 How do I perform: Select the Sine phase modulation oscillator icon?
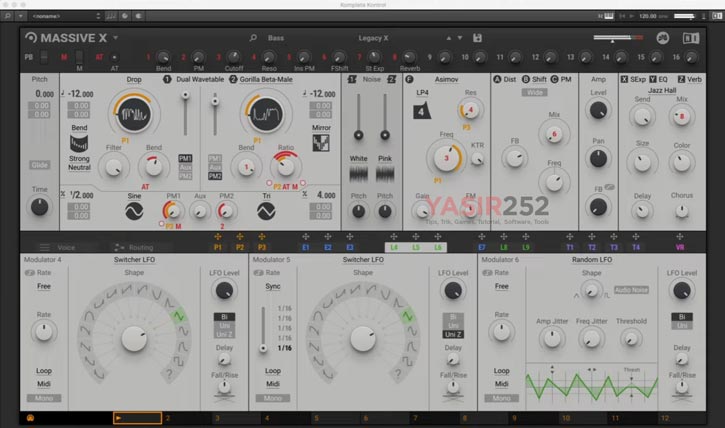coord(134,212)
